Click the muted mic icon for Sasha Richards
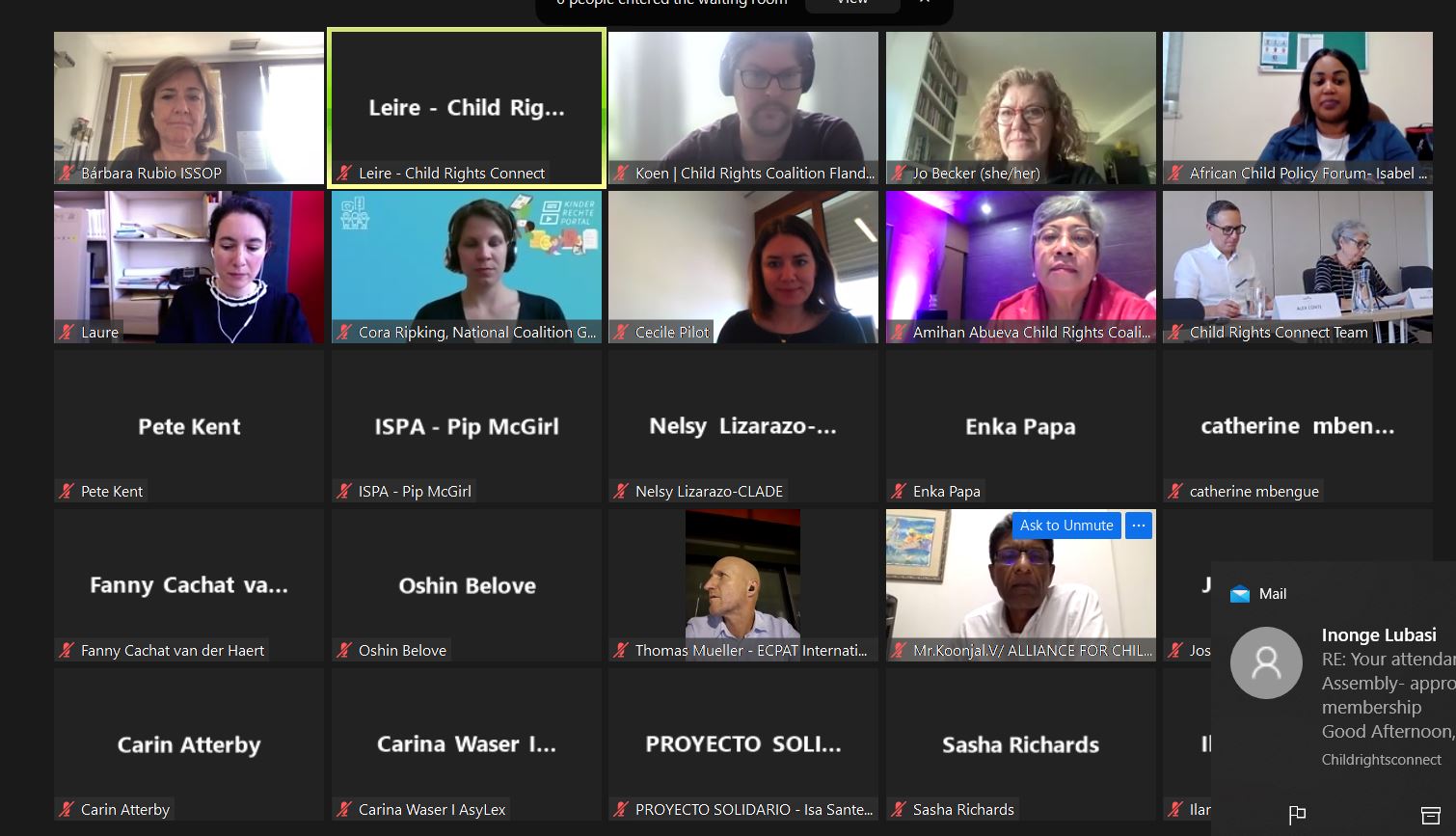 (899, 810)
